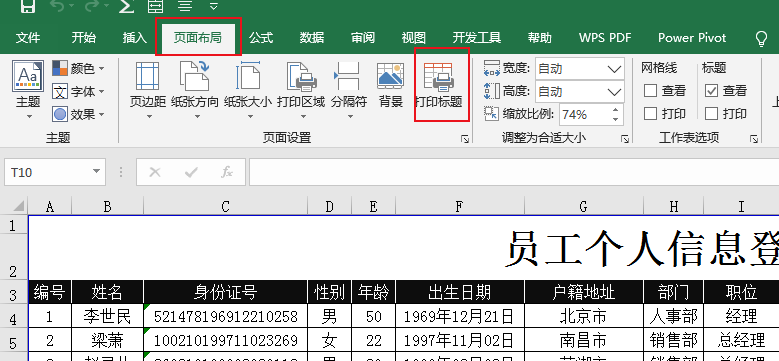Image resolution: width=779 pixels, height=361 pixels.
Task: Open the 文件 menu tab
Action: [28, 38]
